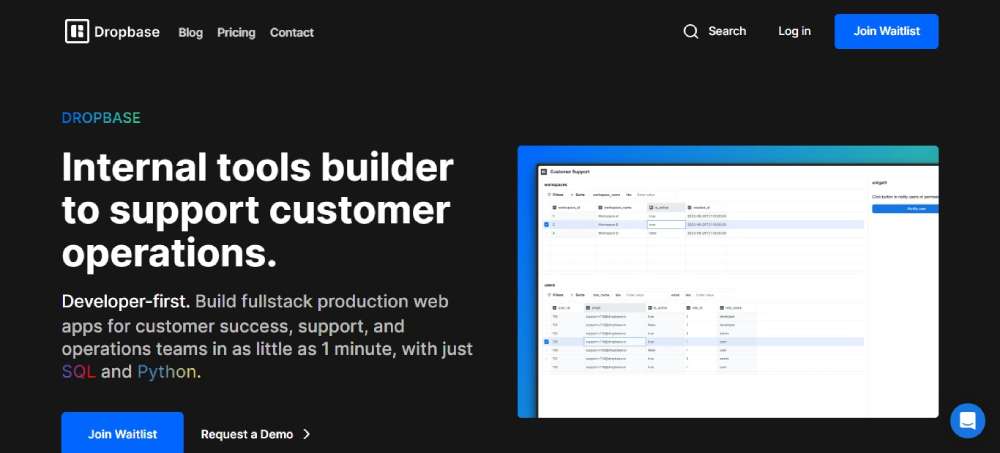
Task: Click the Dropbase brand name
Action: tap(127, 32)
